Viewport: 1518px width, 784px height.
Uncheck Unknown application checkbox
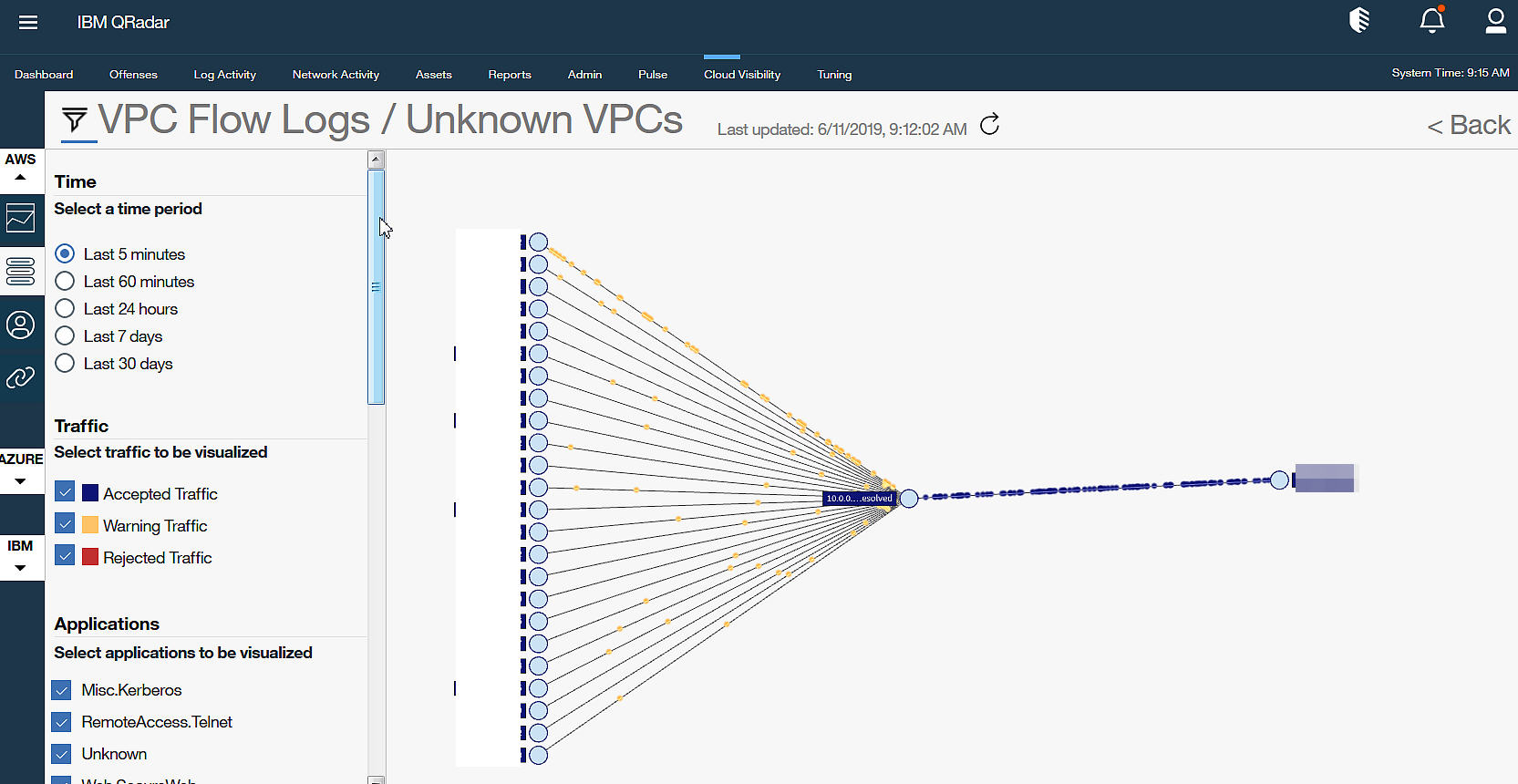coord(62,754)
